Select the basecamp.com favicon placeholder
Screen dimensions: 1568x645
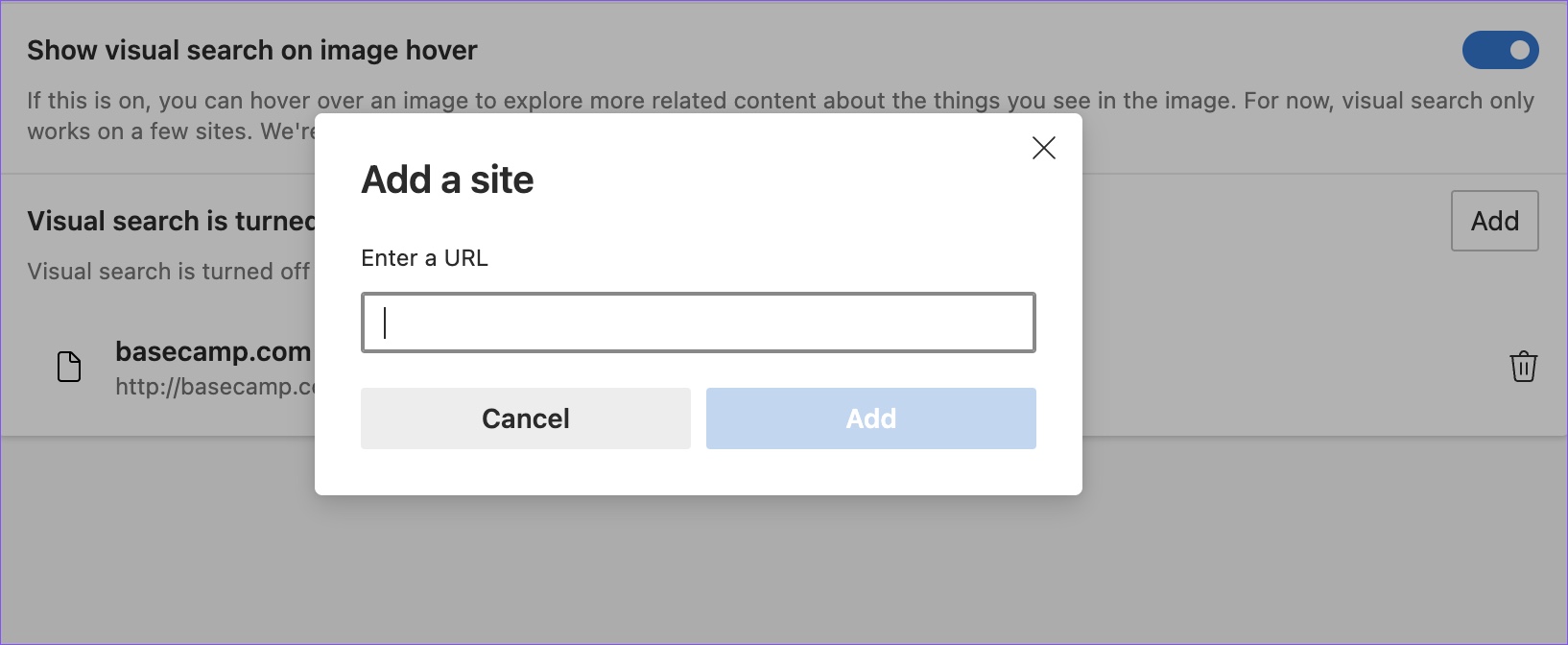68,366
